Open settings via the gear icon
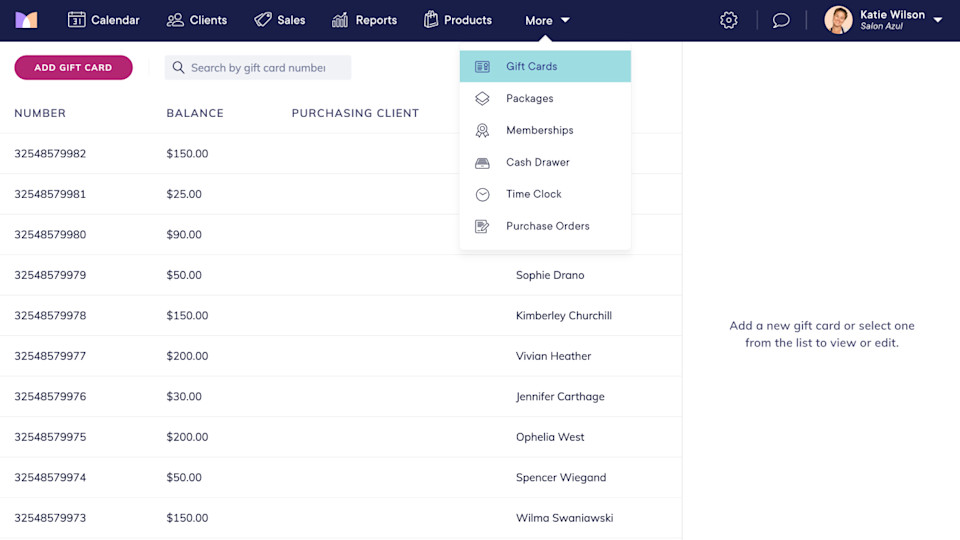960x540 pixels. (729, 20)
